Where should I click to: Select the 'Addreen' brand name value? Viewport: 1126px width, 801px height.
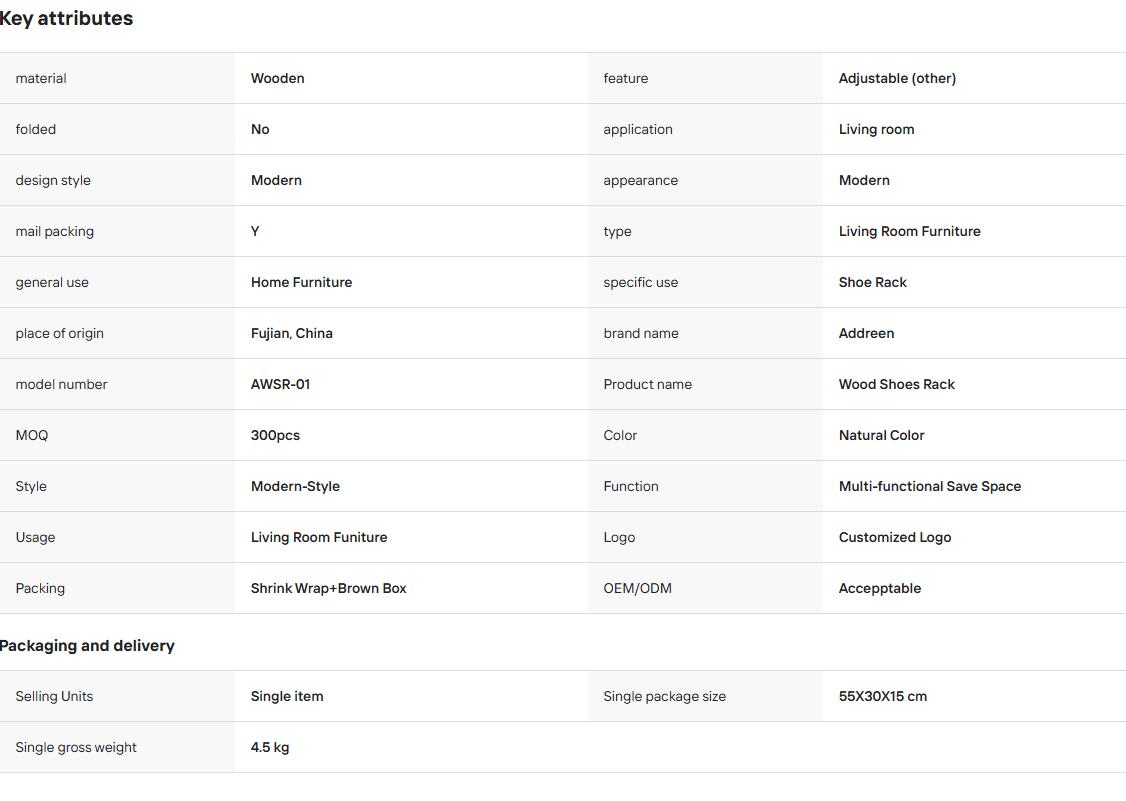coord(866,333)
